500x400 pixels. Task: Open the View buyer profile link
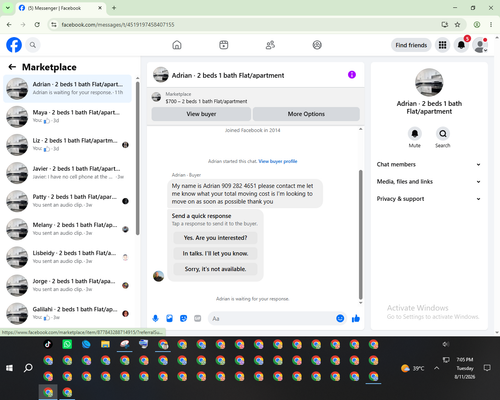pyautogui.click(x=278, y=161)
